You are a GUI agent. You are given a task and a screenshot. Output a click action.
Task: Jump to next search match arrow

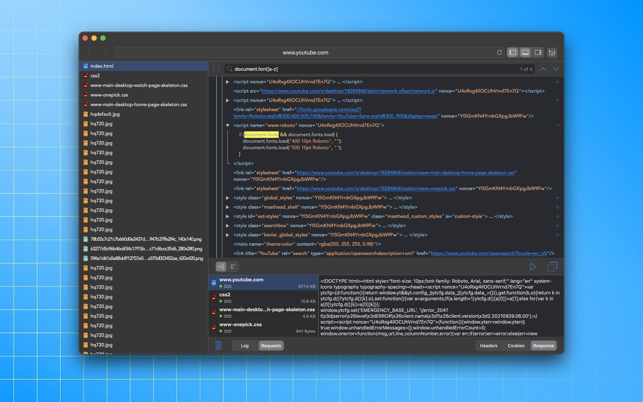[x=556, y=69]
